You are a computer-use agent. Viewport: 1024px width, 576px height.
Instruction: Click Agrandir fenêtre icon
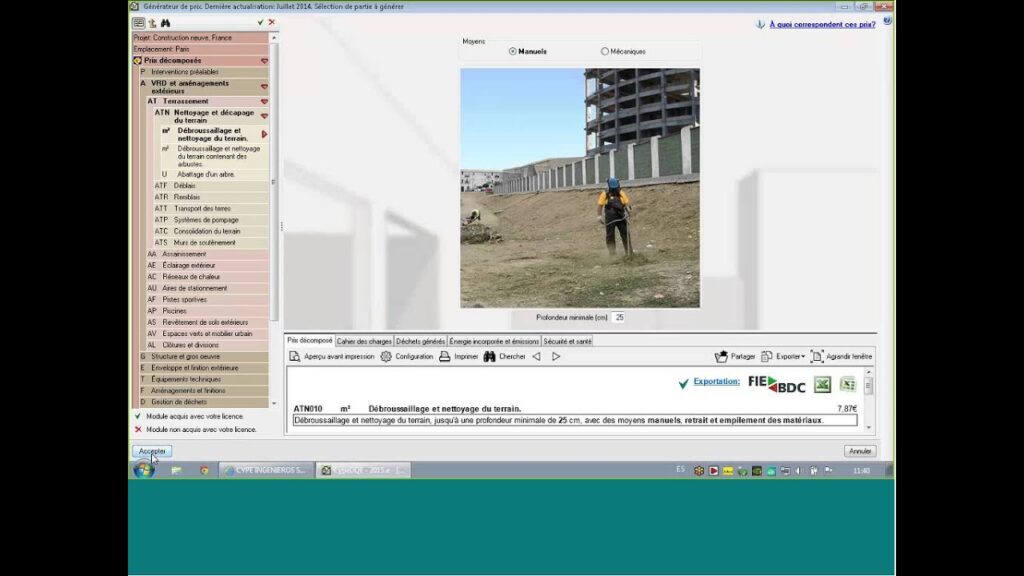817,356
